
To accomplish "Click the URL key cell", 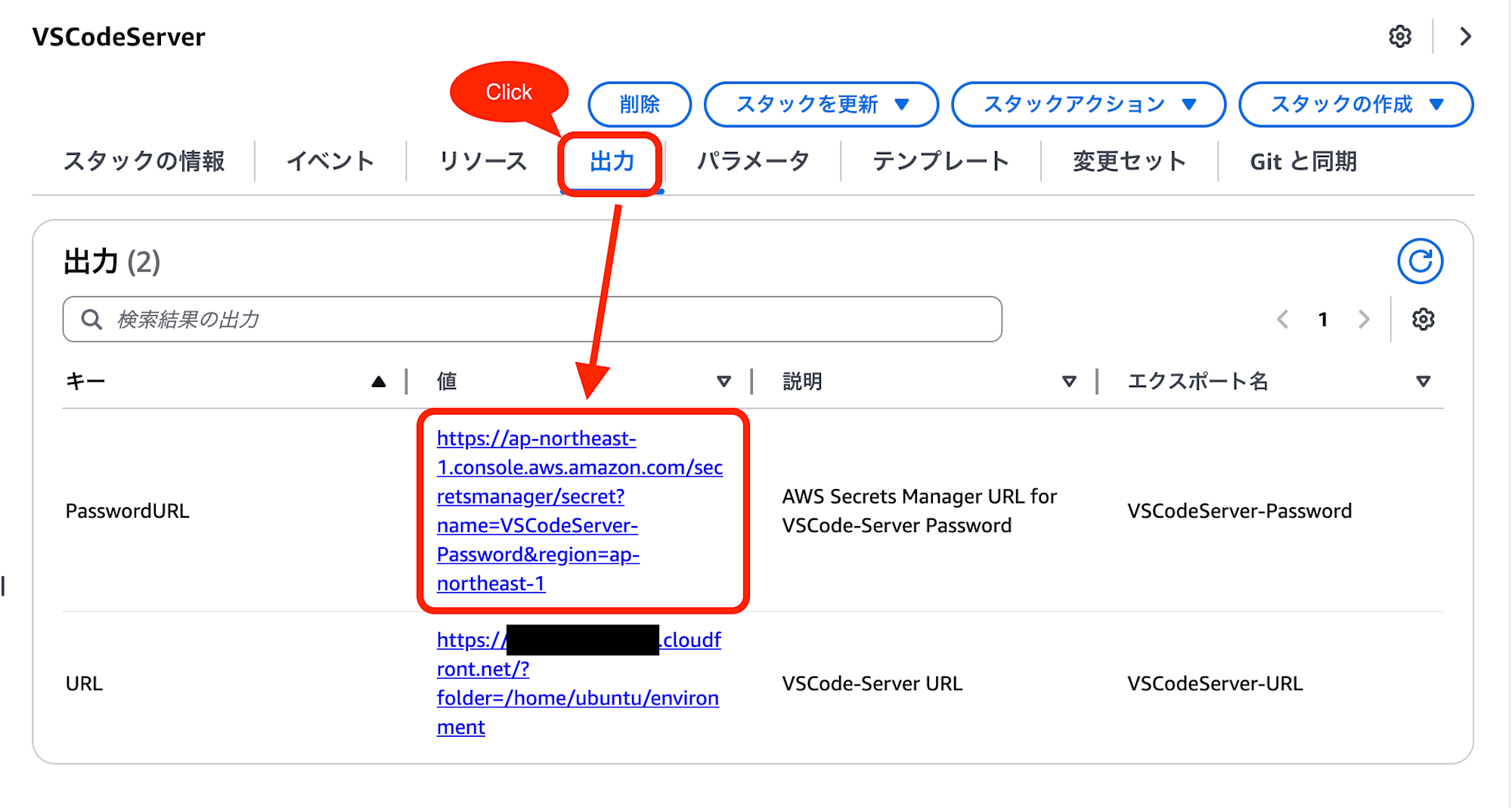I will 84,683.
